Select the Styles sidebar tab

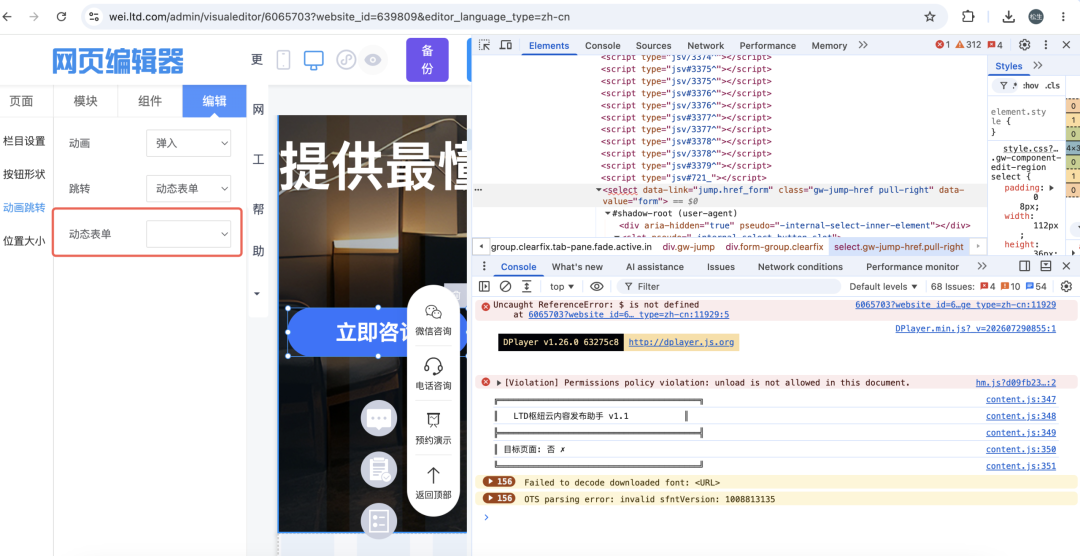(x=1008, y=66)
